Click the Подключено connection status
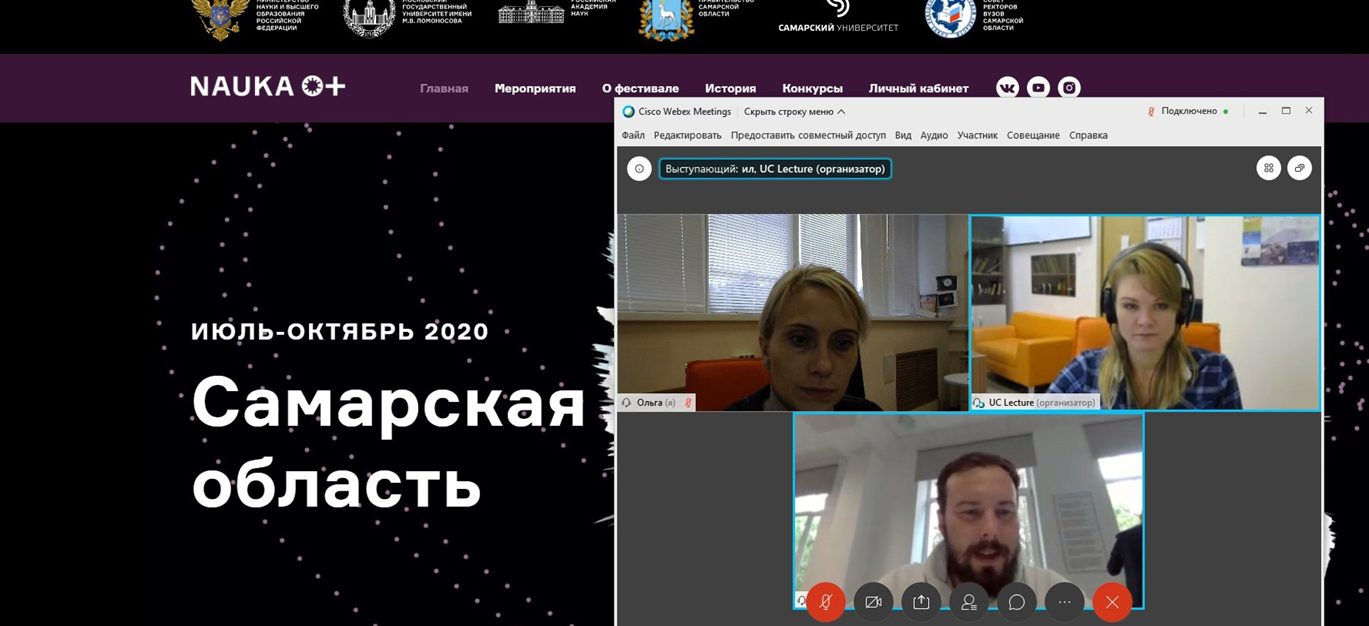1369x626 pixels. pos(1188,111)
